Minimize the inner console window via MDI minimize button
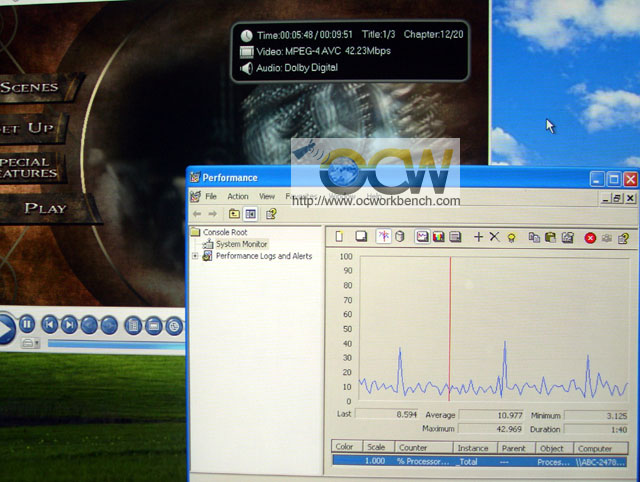Screen dimensions: 640x482 click(x=606, y=198)
